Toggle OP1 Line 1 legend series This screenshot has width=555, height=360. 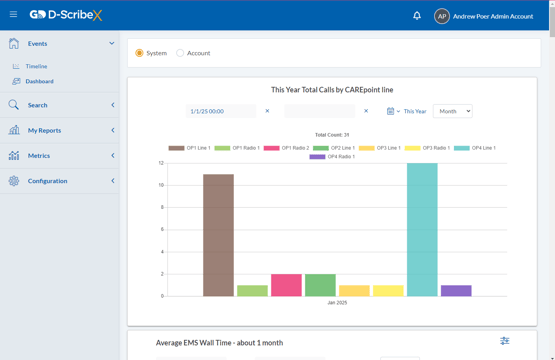click(x=189, y=148)
